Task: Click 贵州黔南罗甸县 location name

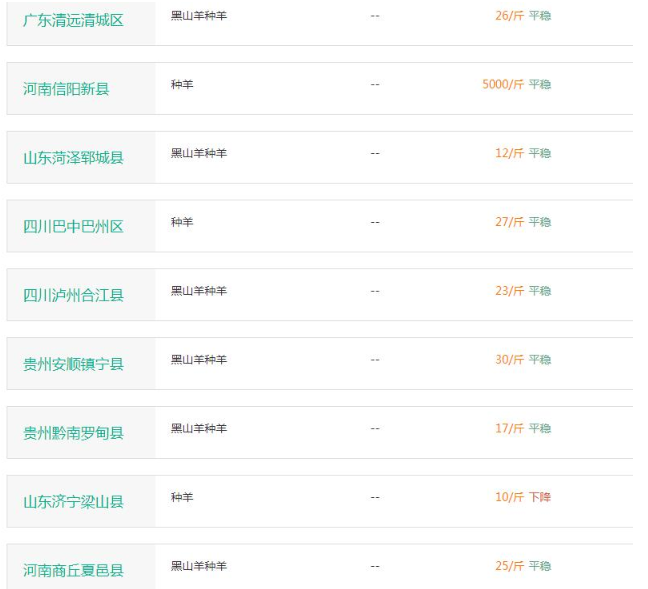Action: (73, 433)
